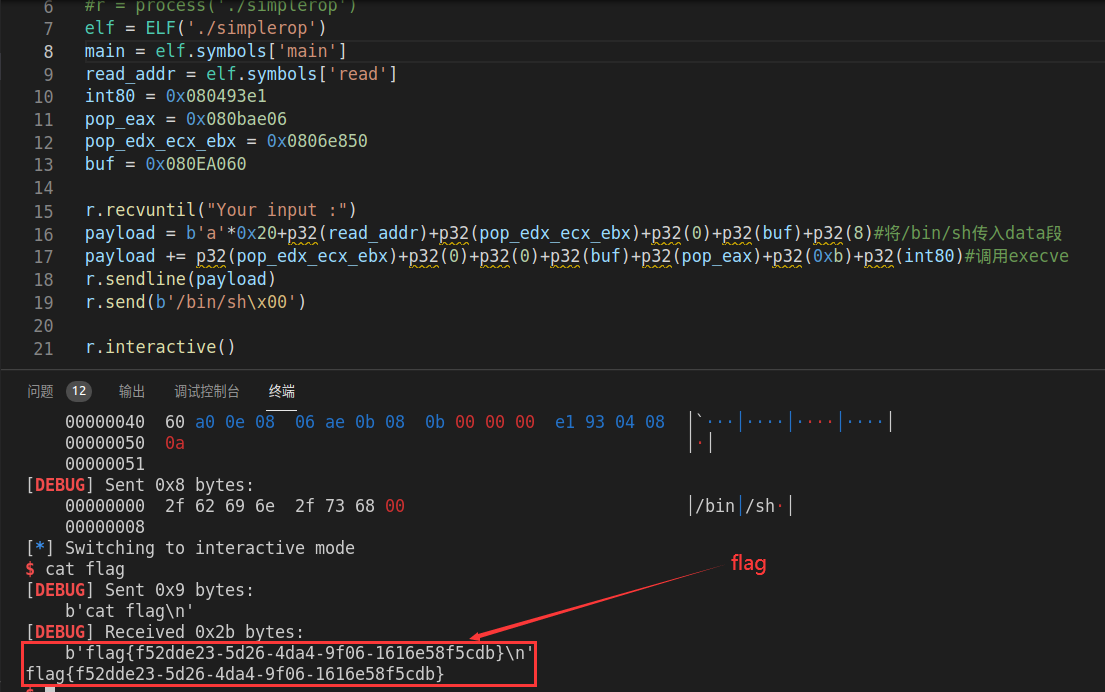The image size is (1105, 692).
Task: Click the b'cat flag\n' output line
Action: point(129,611)
